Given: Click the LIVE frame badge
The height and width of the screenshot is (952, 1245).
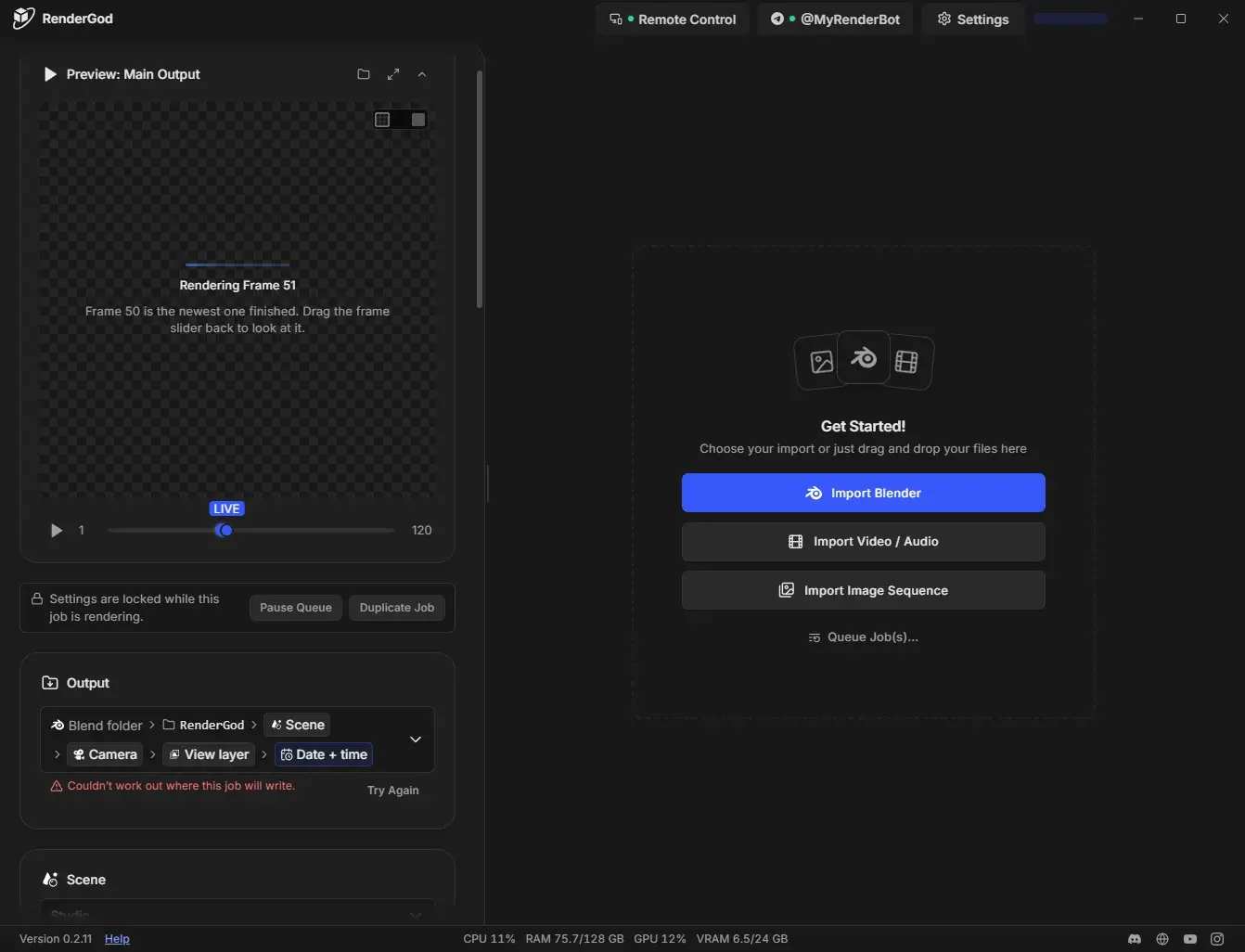Looking at the screenshot, I should point(226,508).
